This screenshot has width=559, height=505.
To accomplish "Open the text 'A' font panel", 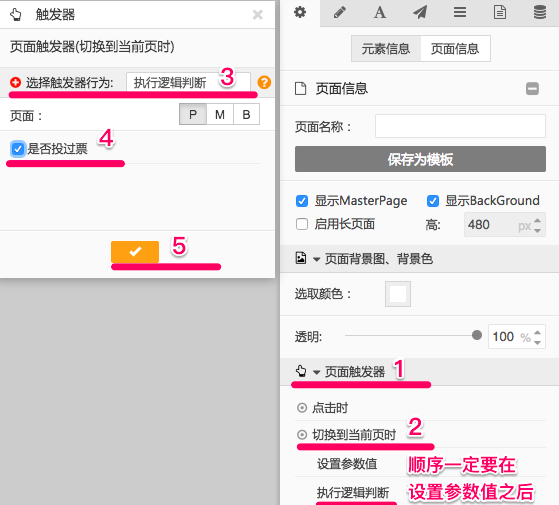I will click(x=380, y=12).
